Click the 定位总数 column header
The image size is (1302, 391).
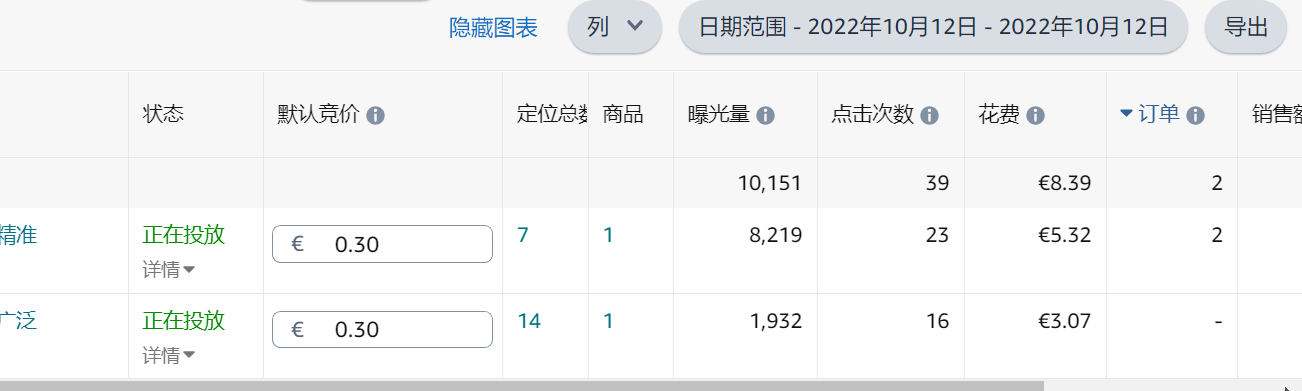[552, 115]
